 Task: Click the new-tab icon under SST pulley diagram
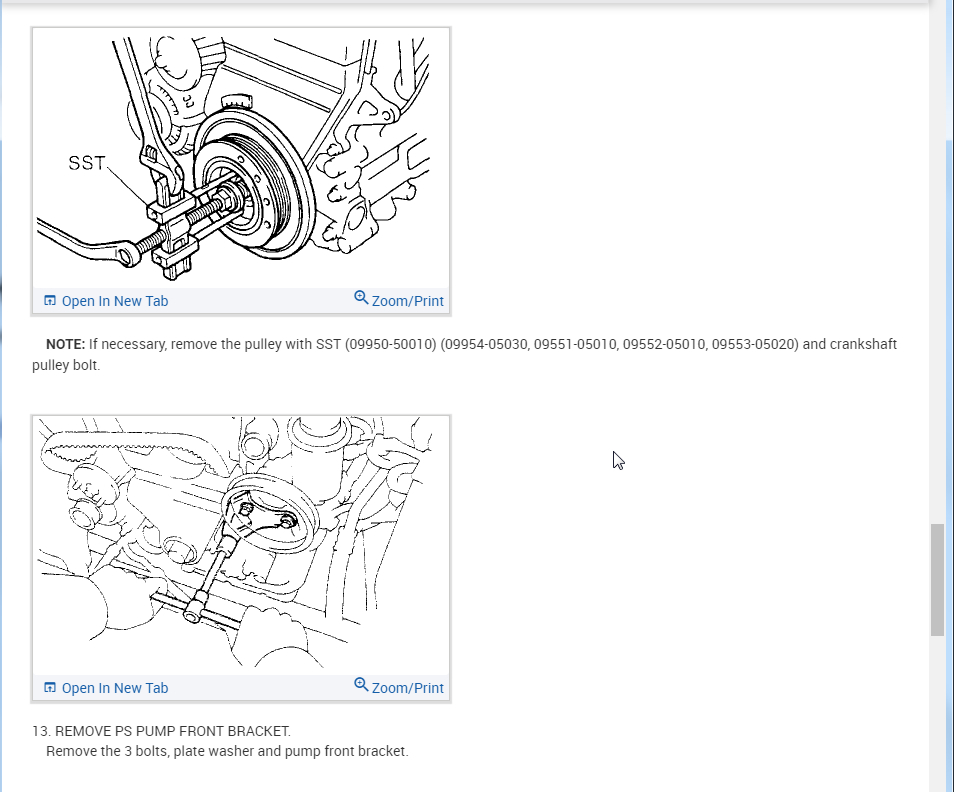click(50, 300)
